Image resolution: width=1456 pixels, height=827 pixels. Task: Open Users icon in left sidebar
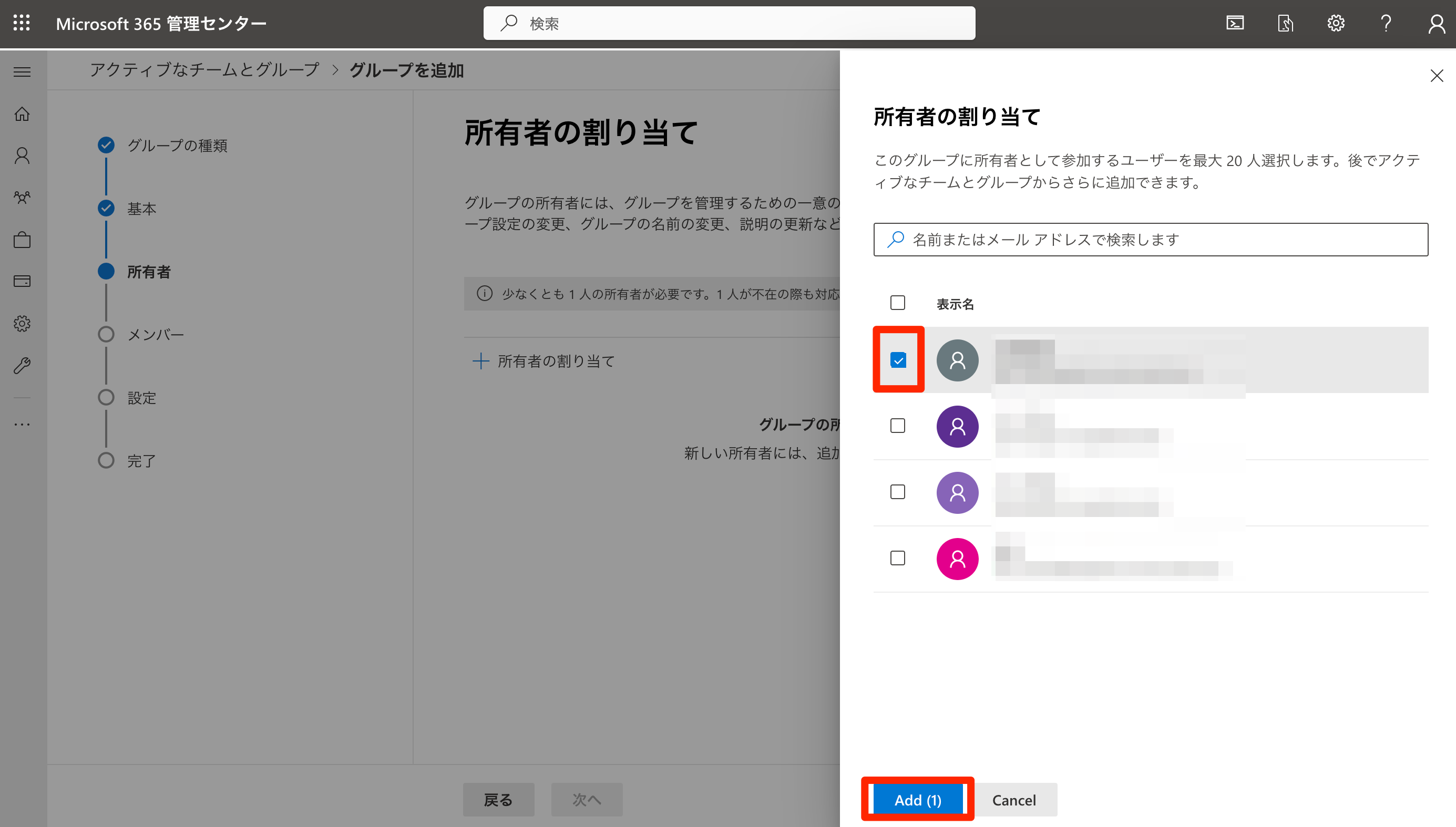tap(22, 156)
